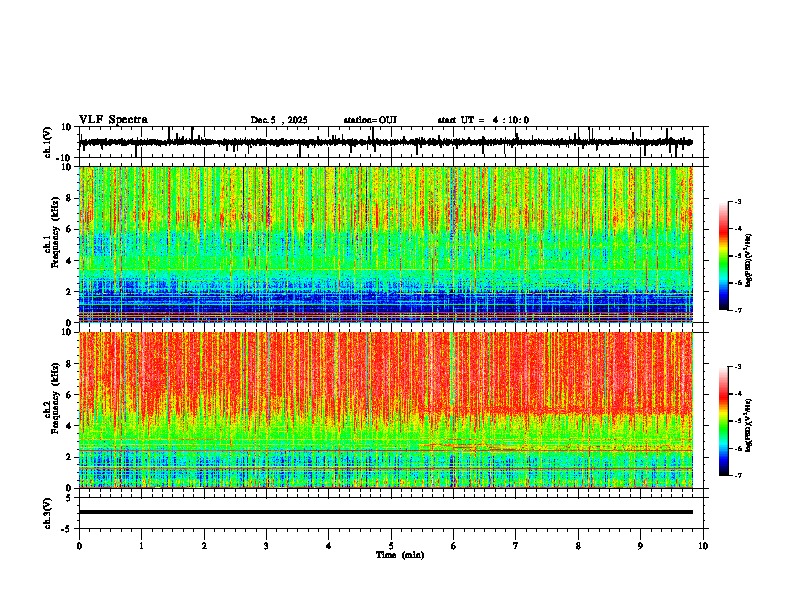Click the "8" tick on ch.2 frequency axis
Screen dimensions: 792x612
click(x=70, y=364)
